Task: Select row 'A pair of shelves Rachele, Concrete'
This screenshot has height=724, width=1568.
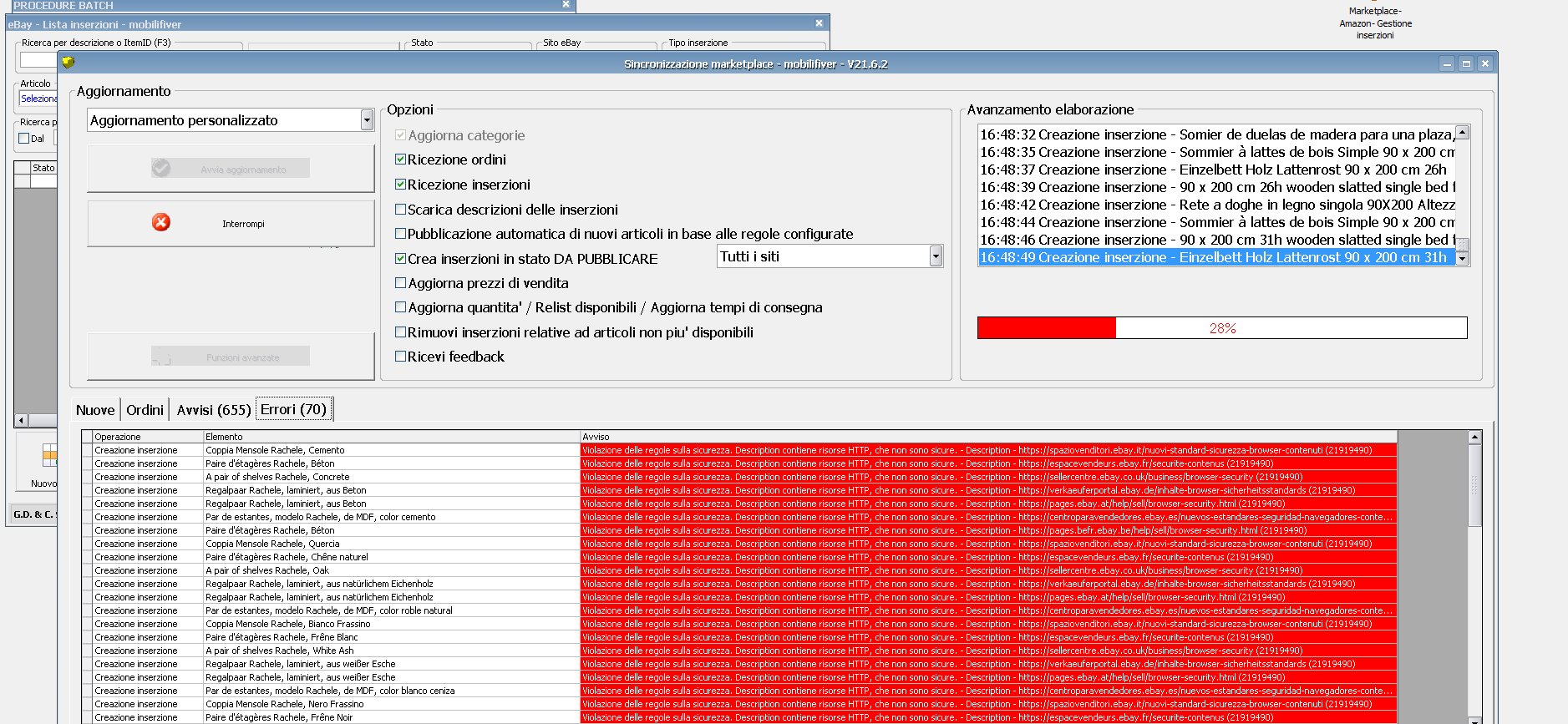Action: 739,477
